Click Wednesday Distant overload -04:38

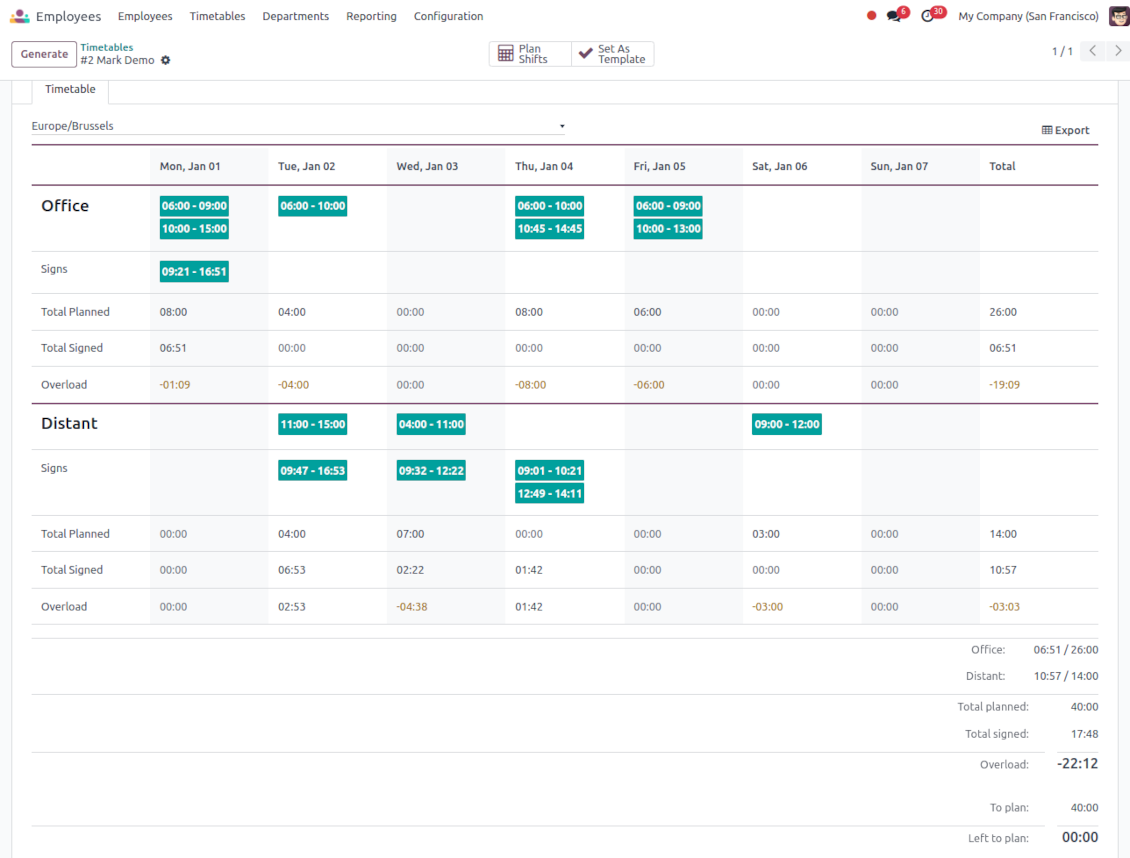[x=412, y=607]
